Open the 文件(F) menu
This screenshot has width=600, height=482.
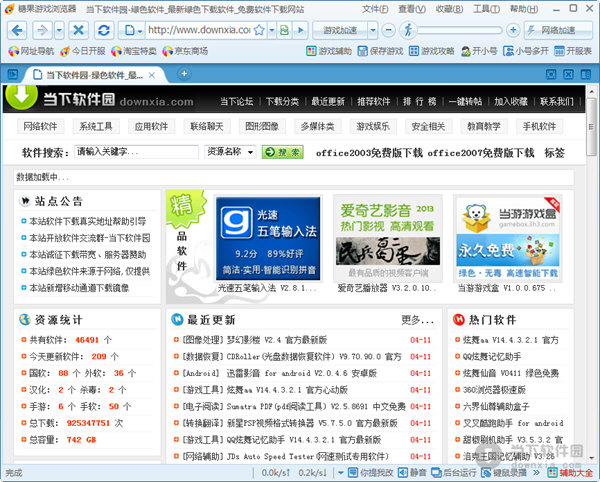click(375, 8)
